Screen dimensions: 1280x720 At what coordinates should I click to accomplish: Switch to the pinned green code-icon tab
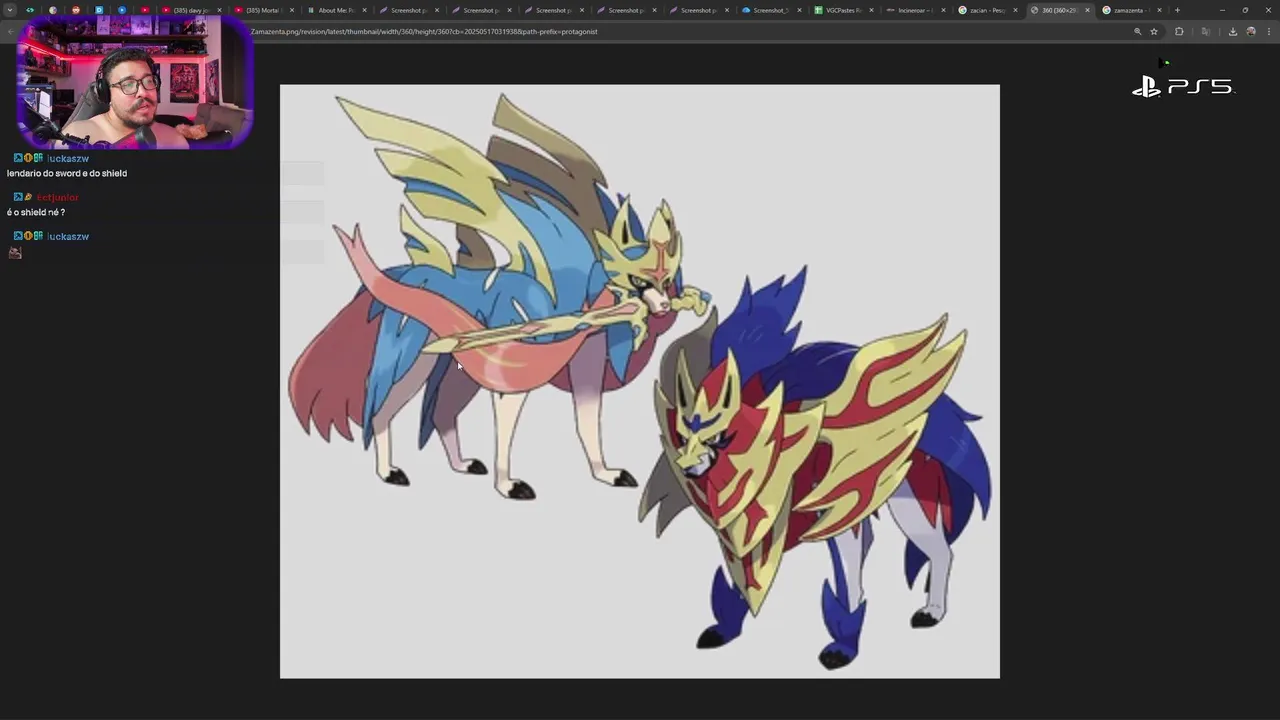coord(30,10)
